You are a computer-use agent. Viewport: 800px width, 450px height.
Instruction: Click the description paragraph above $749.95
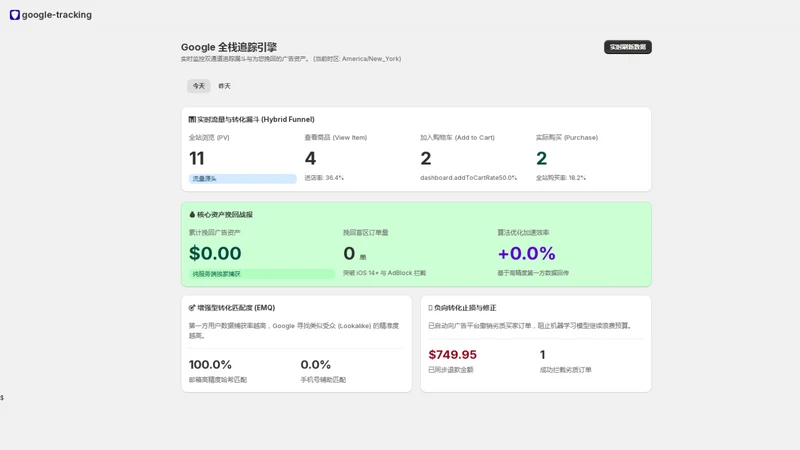tap(531, 326)
